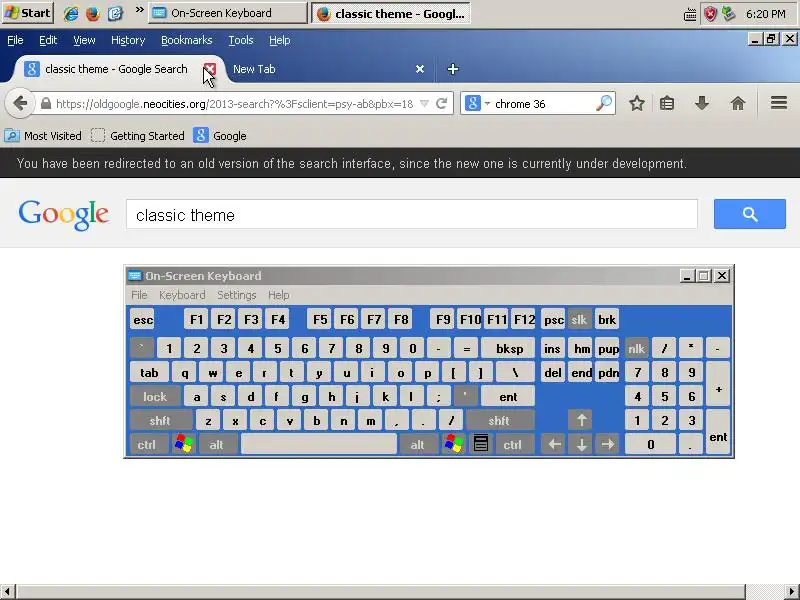Open the Tools menu in Firefox
Screen dimensions: 800x600
[241, 40]
